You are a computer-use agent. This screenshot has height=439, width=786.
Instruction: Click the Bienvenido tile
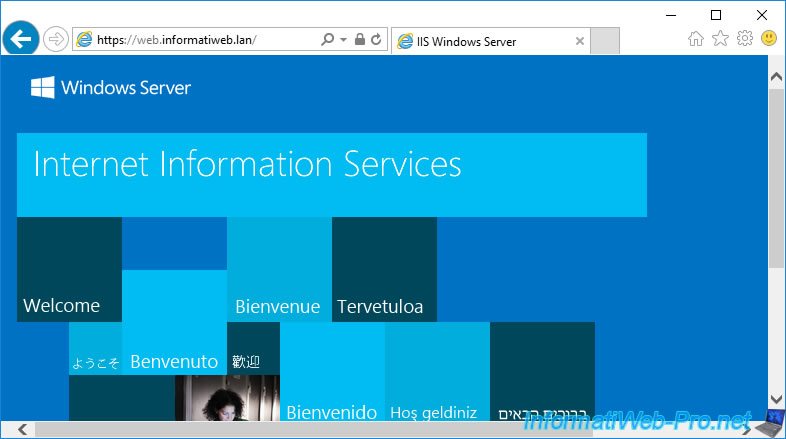(x=332, y=371)
